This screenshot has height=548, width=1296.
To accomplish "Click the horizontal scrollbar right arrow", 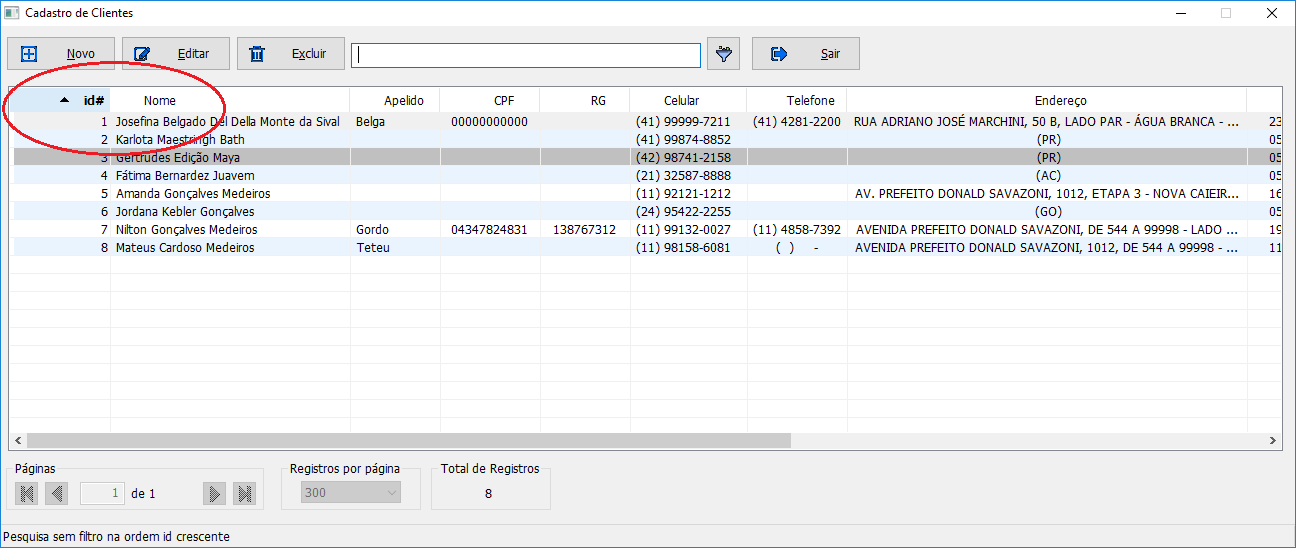I will (x=1273, y=440).
